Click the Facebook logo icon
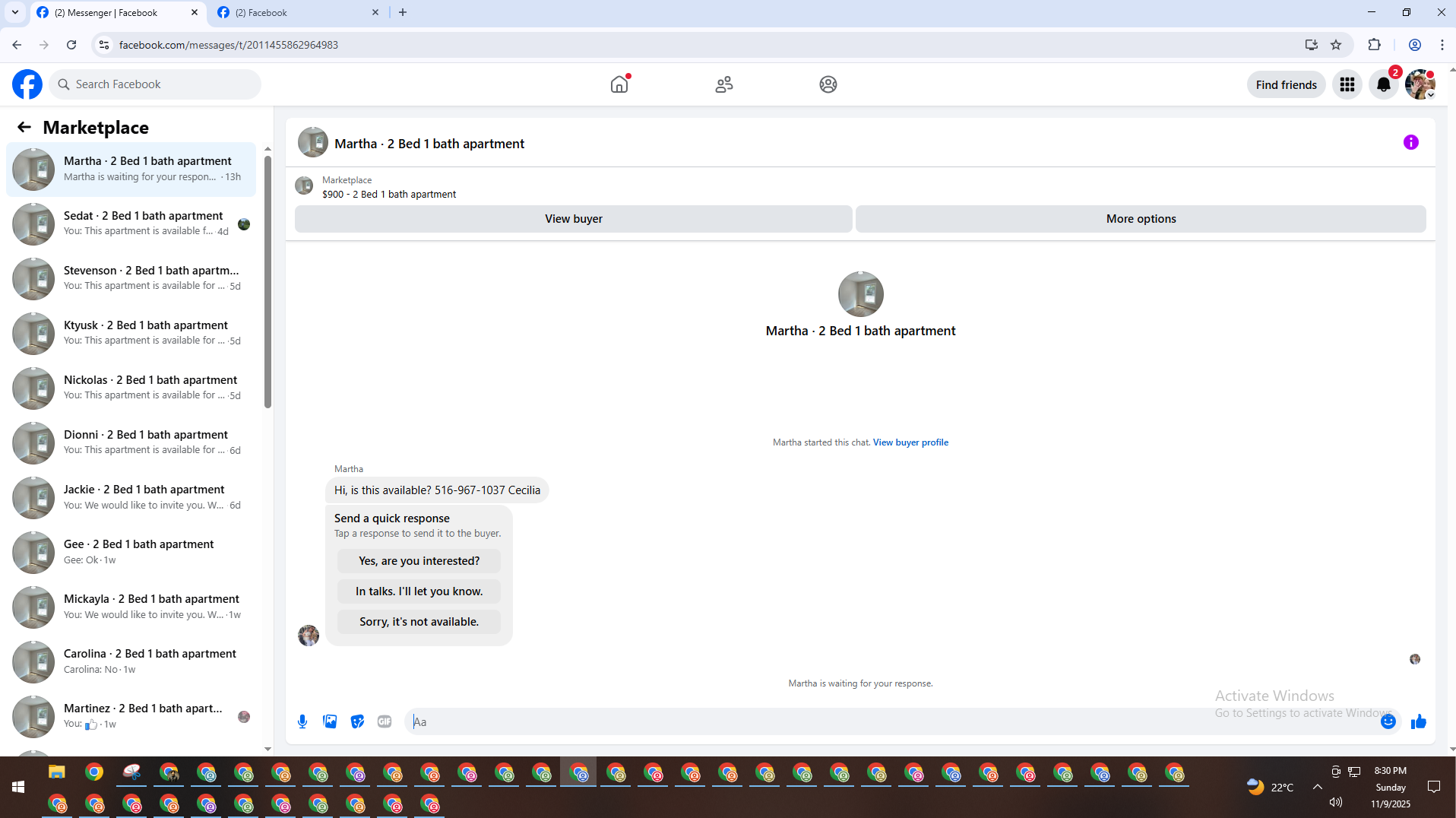This screenshot has height=818, width=1456. (27, 84)
